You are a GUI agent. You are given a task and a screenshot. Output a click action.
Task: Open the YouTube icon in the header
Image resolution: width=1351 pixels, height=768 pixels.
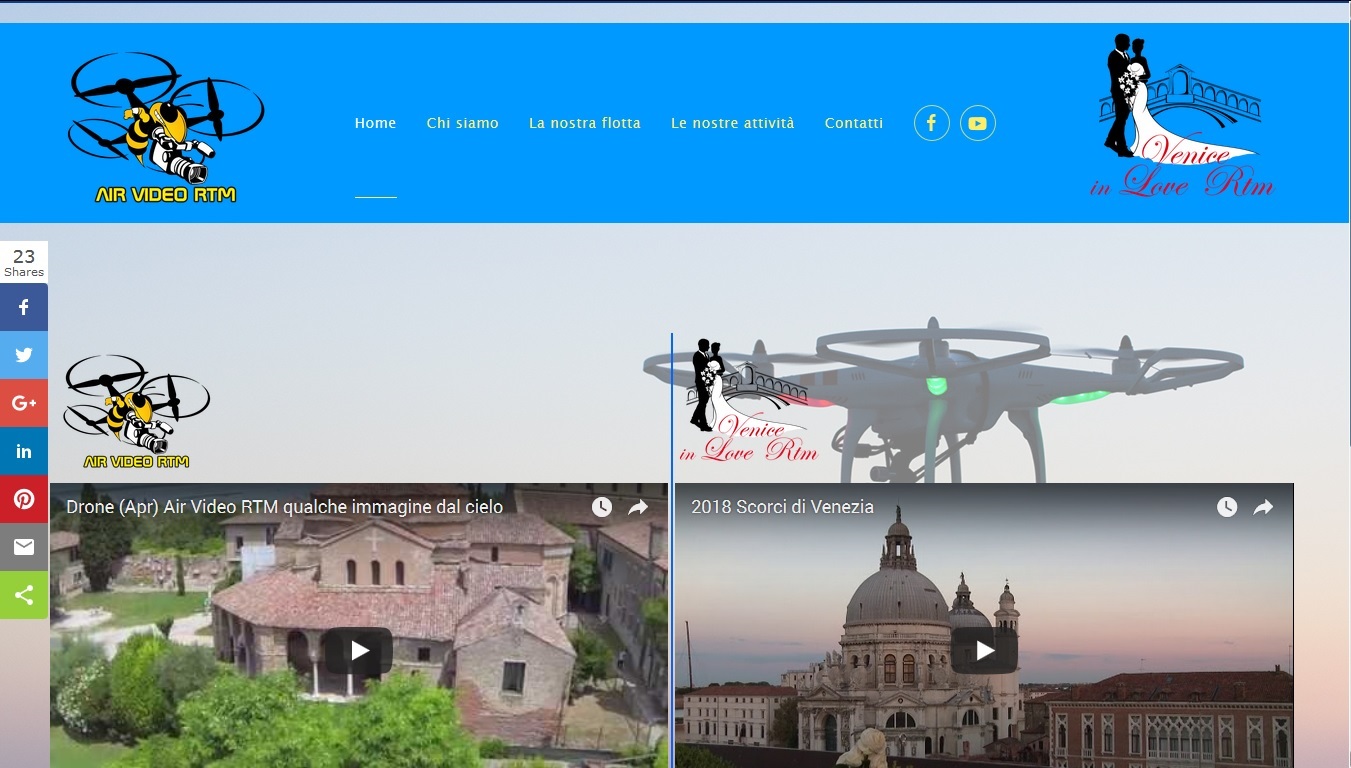pos(977,123)
